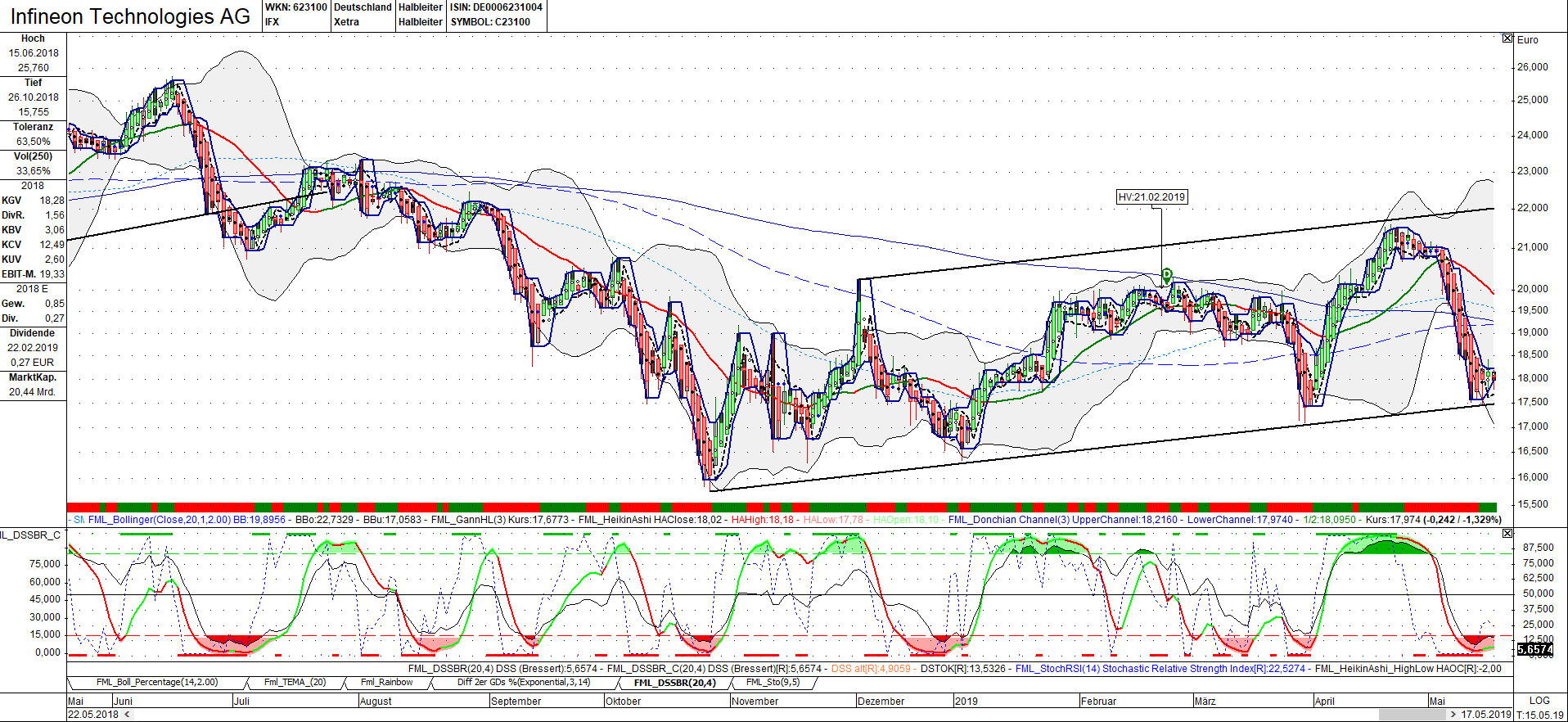Click the EBIT-M. row value 19,33
The width and height of the screenshot is (1568, 722).
[x=52, y=274]
